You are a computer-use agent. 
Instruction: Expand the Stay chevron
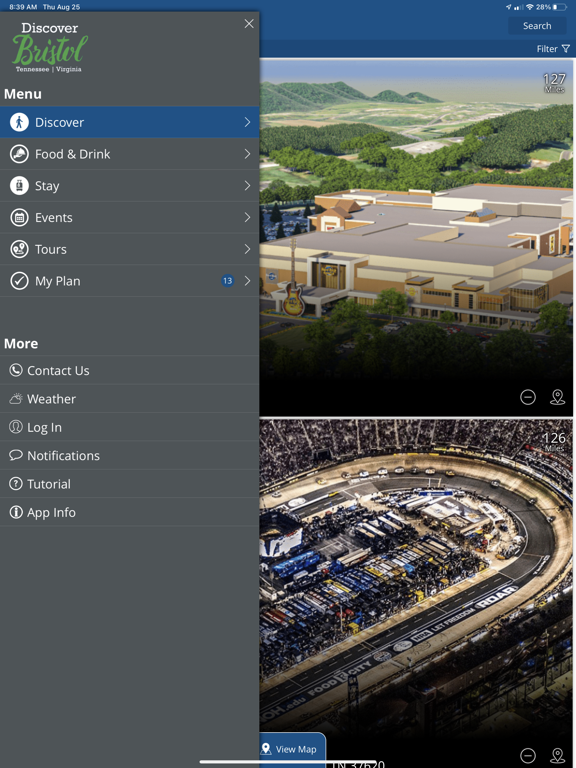[x=247, y=186]
